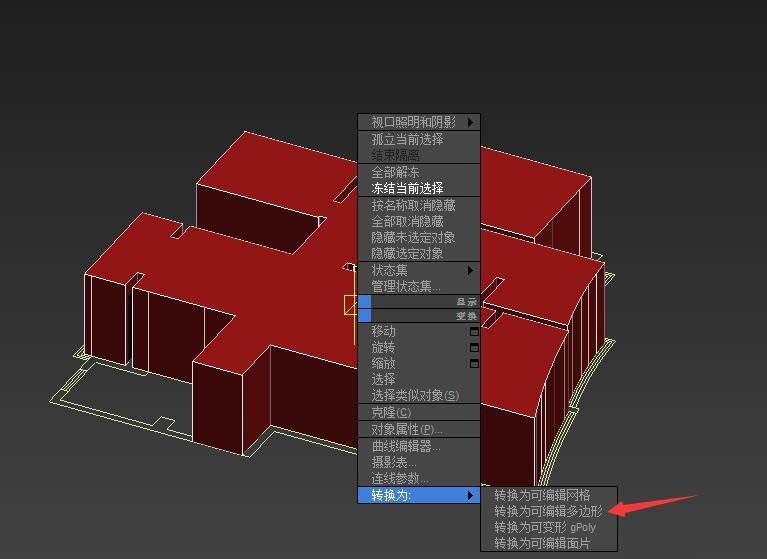The height and width of the screenshot is (559, 767).
Task: Open 摄影表... entry
Action: (x=419, y=462)
